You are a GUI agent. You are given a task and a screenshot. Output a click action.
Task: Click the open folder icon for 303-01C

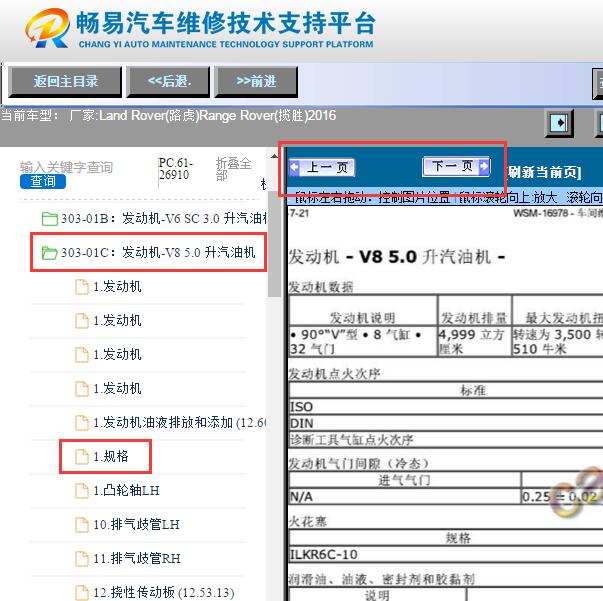coord(50,253)
